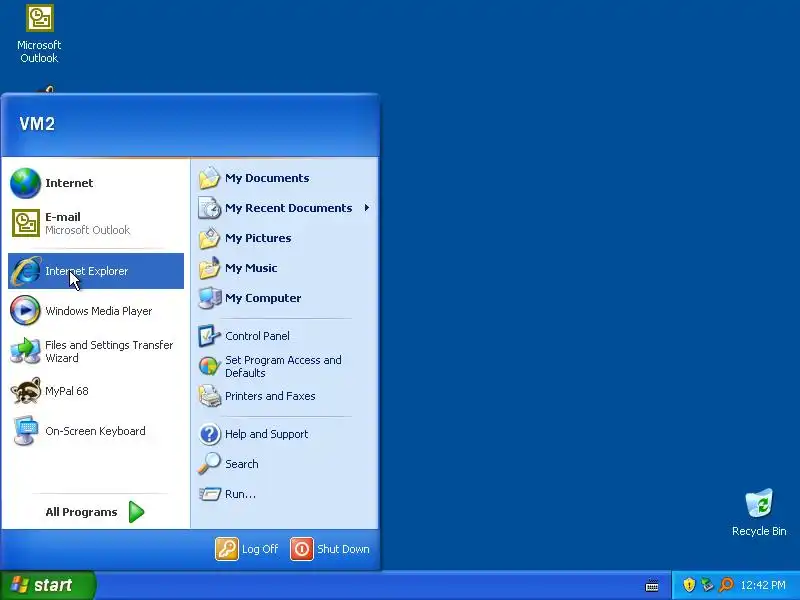Image resolution: width=800 pixels, height=600 pixels.
Task: Select the My Pictures text entry
Action: (258, 238)
